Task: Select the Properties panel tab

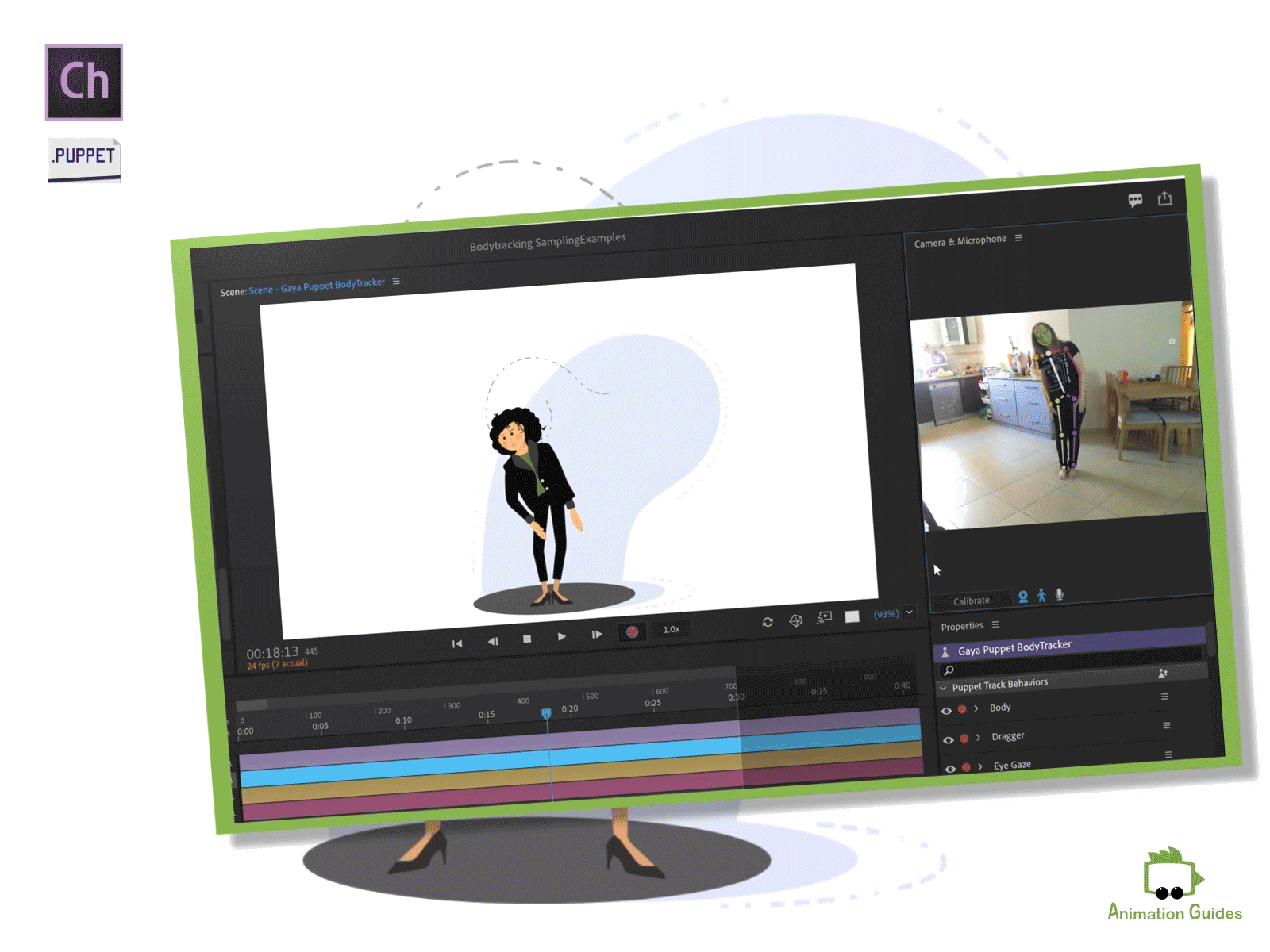Action: click(x=962, y=626)
